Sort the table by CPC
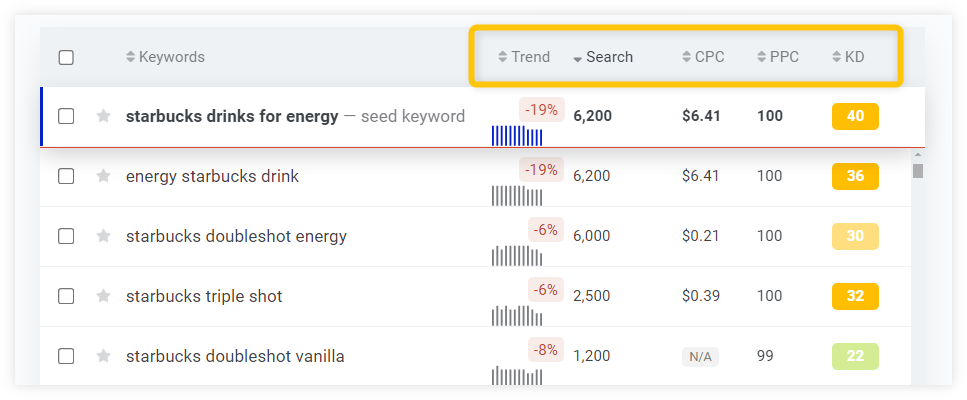967x400 pixels. point(704,57)
